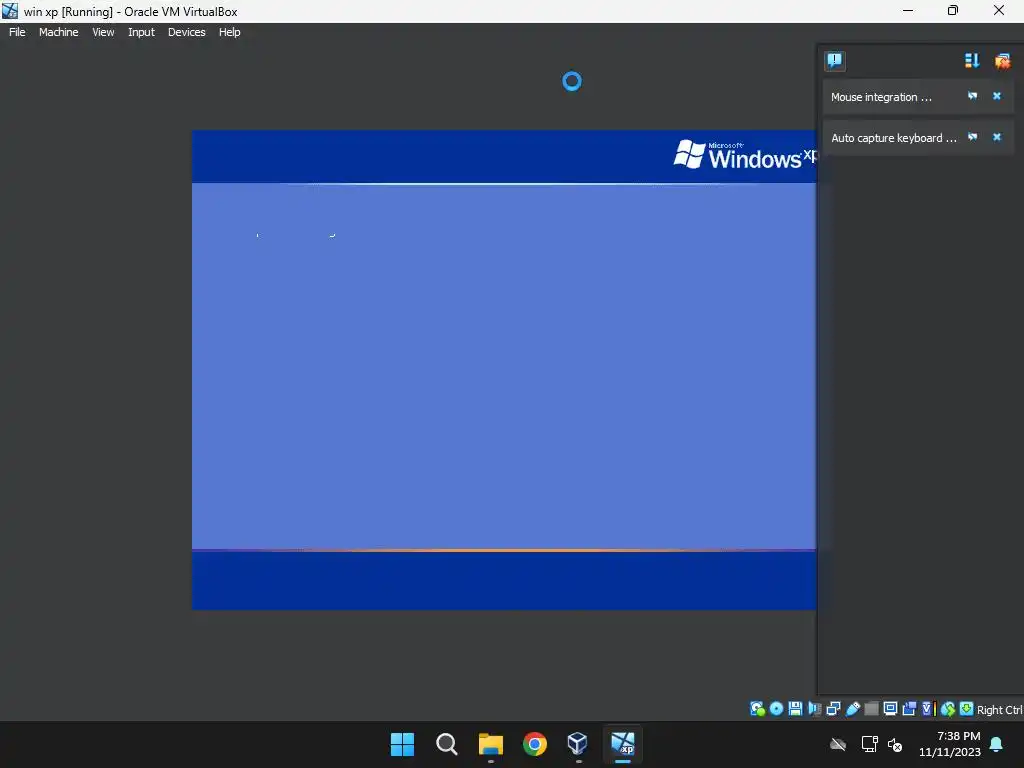Click the mouse integration indicator
Screen dimensions: 1024x768
pos(948,709)
